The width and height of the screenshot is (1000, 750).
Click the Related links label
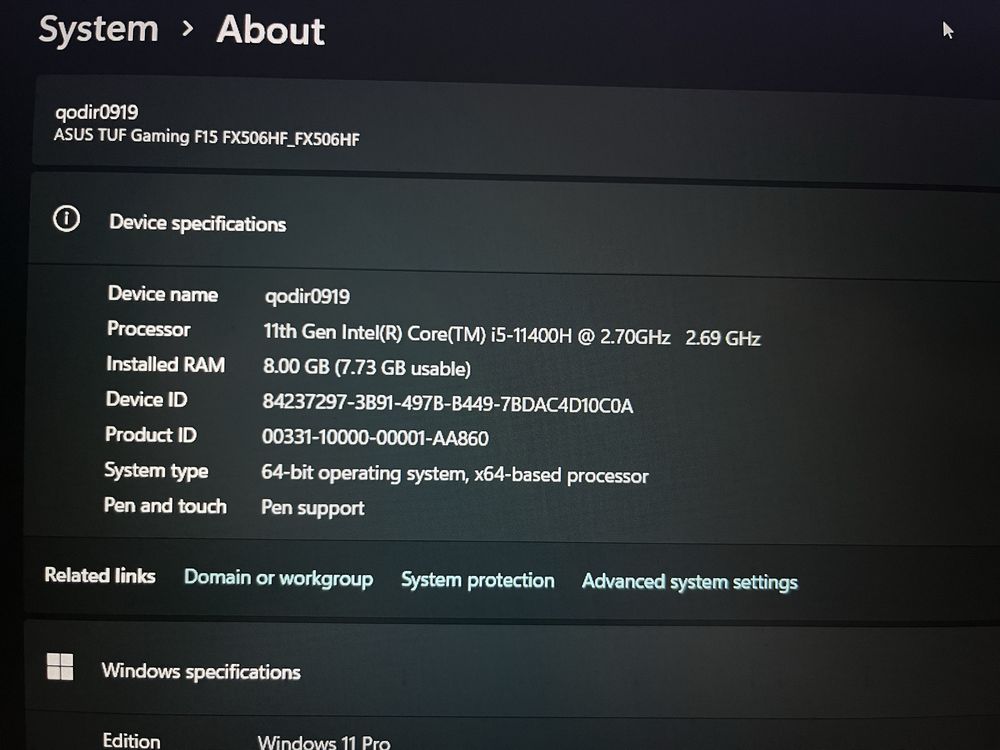coord(100,575)
